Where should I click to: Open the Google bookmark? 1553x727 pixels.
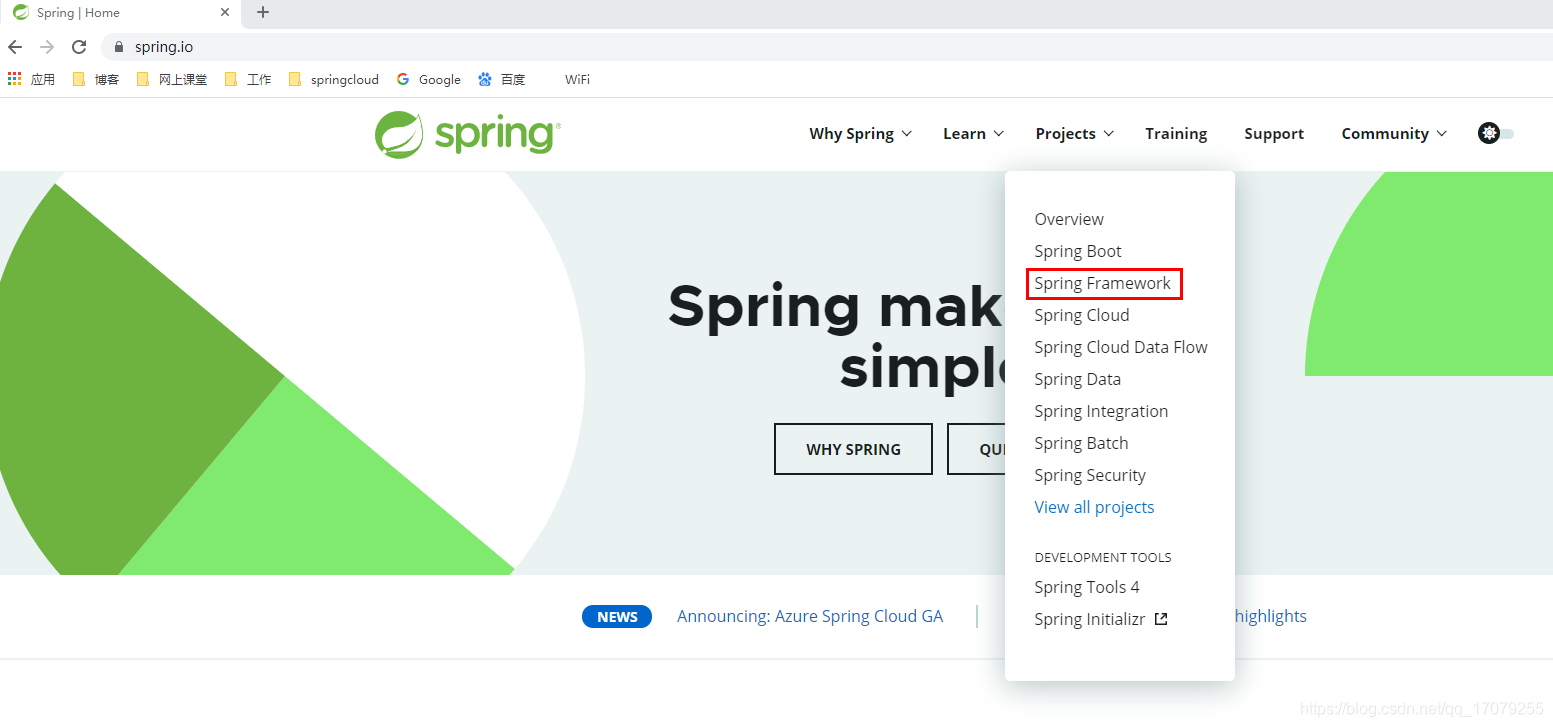click(x=428, y=79)
